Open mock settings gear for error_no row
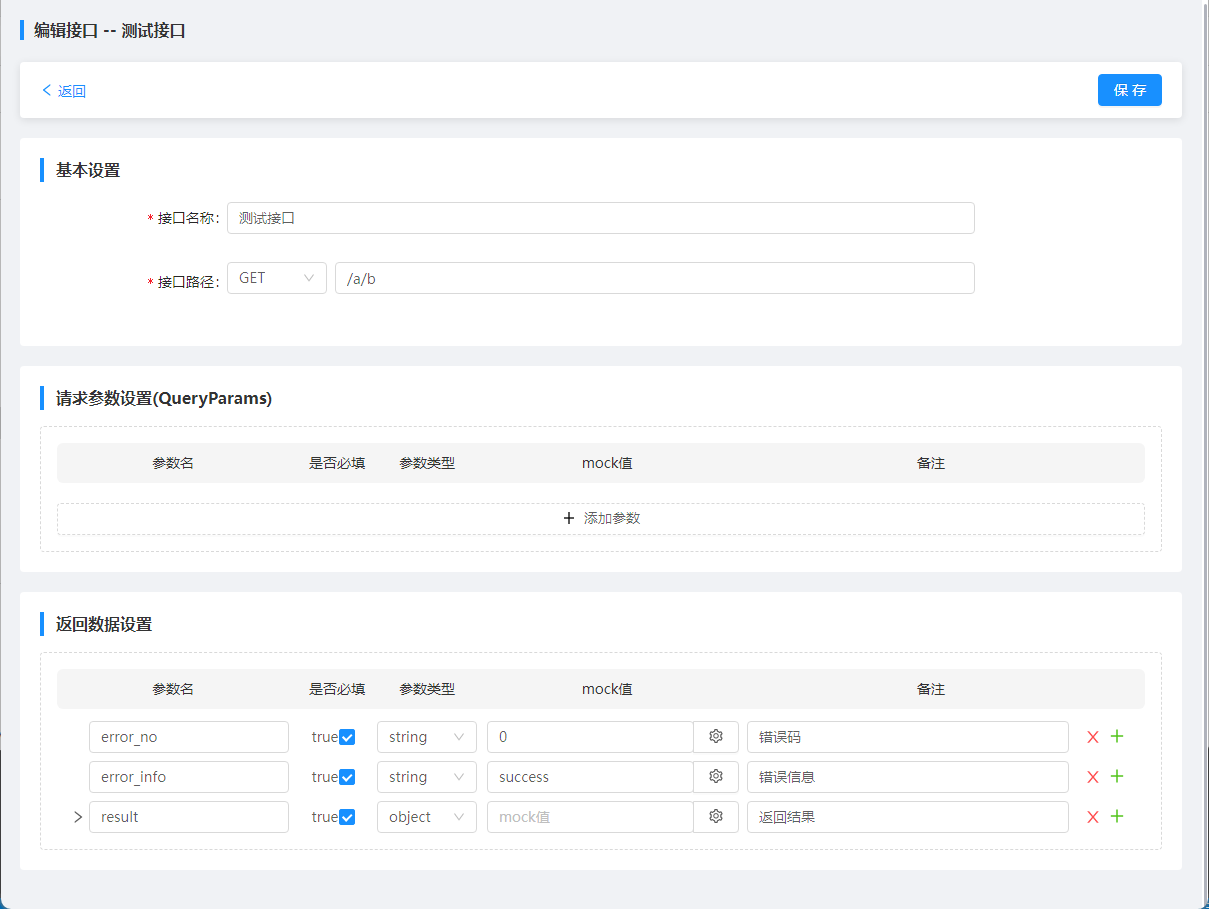Image resolution: width=1209 pixels, height=909 pixels. point(716,737)
